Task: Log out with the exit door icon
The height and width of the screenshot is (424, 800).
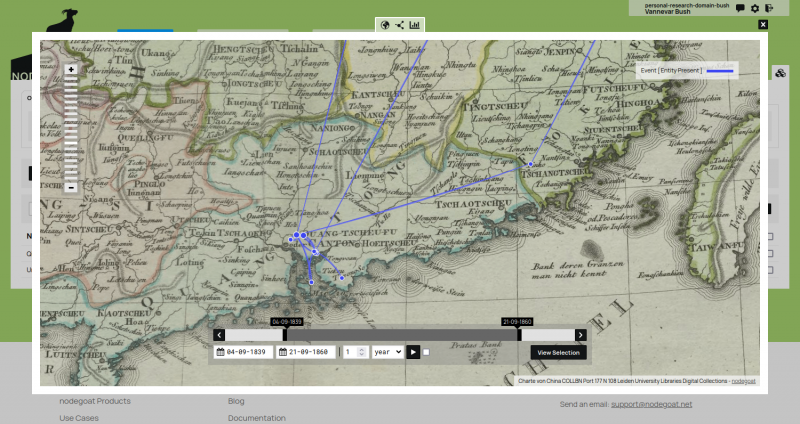Action: (x=769, y=8)
